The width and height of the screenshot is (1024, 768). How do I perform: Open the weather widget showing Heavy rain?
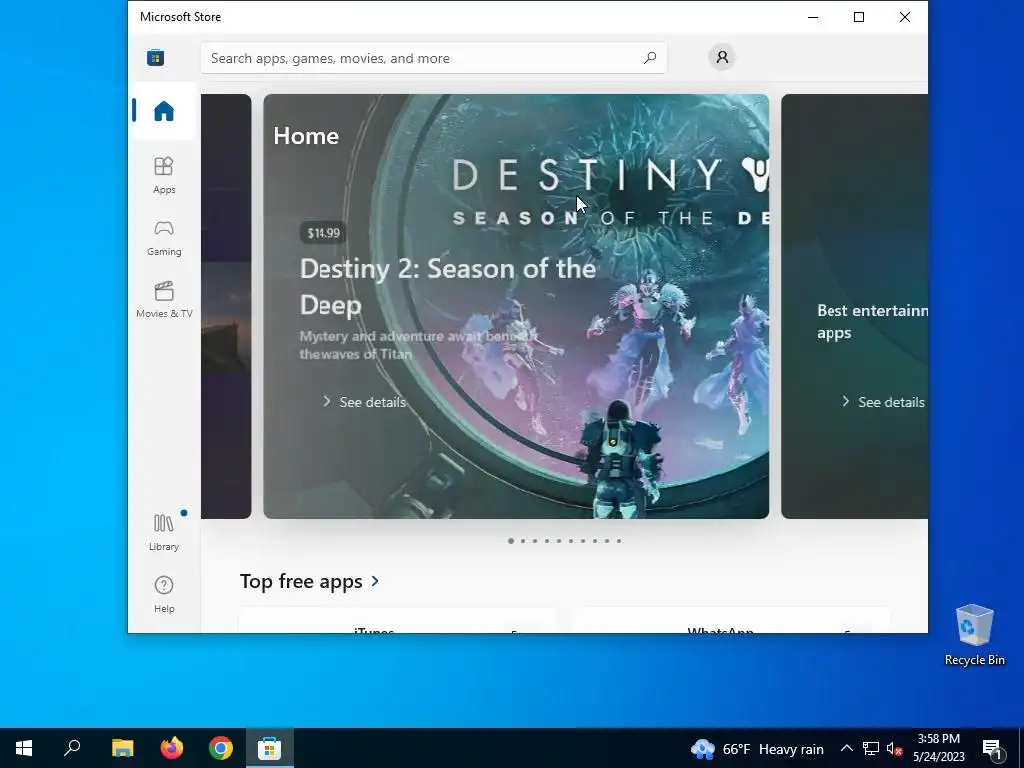[x=758, y=748]
